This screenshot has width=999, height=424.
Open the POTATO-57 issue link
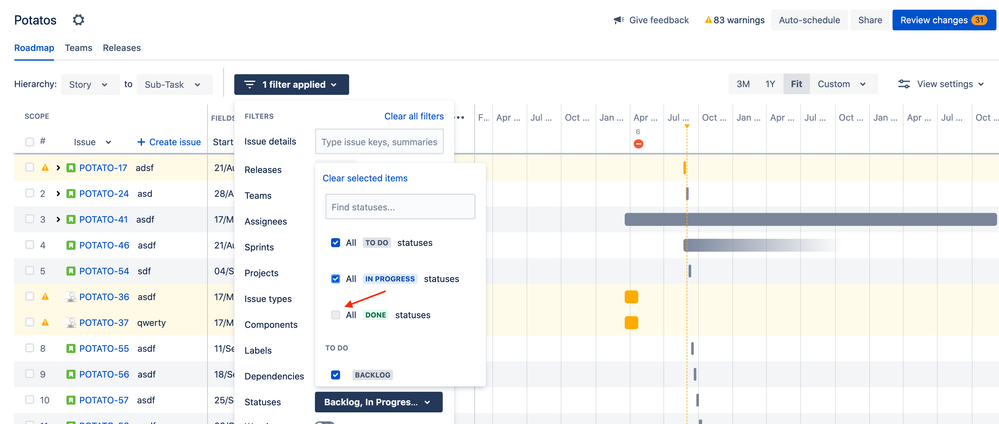104,400
